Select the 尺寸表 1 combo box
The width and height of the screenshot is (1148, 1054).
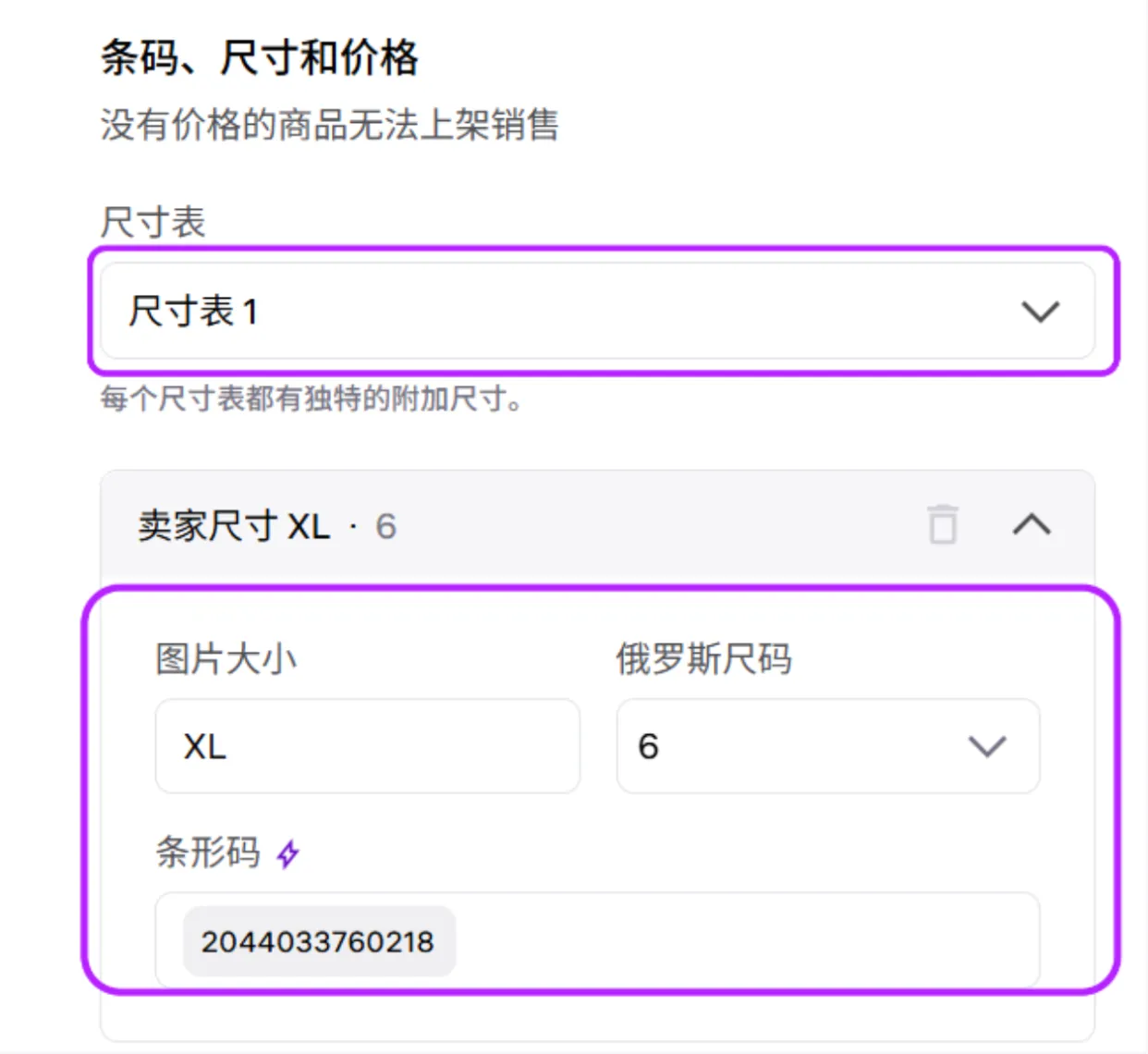597,311
